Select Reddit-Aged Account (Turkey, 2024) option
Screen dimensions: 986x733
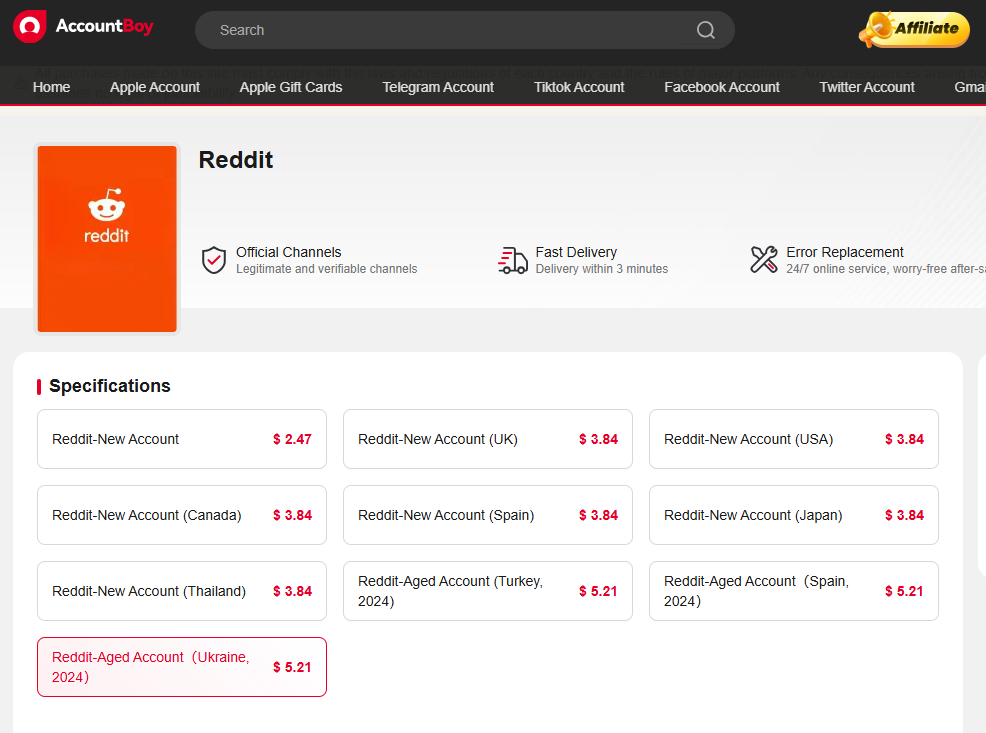(x=487, y=591)
